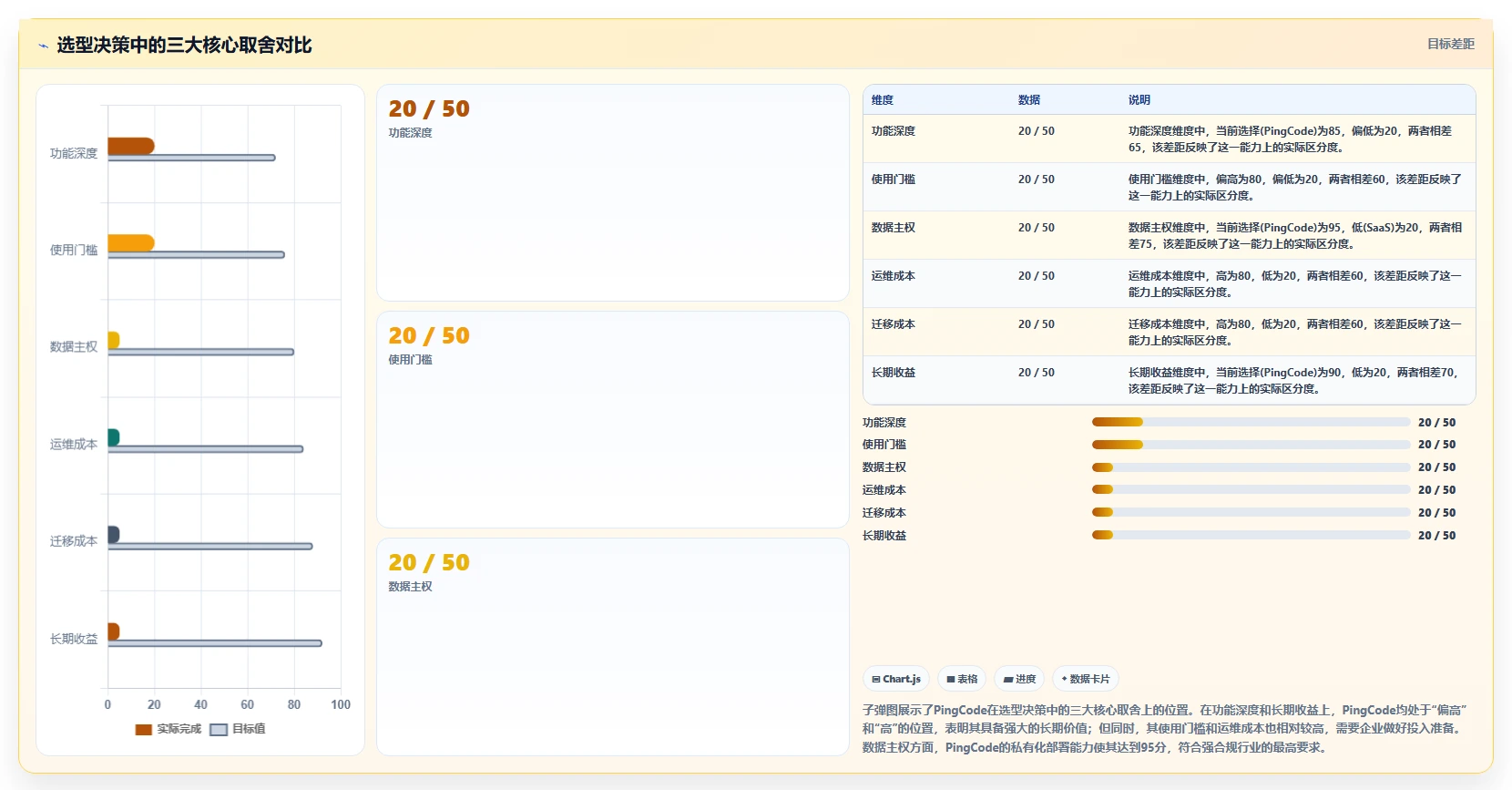Viewport: 1512px width, 790px height.
Task: Open the 使用门槛 data card
Action: (613, 420)
